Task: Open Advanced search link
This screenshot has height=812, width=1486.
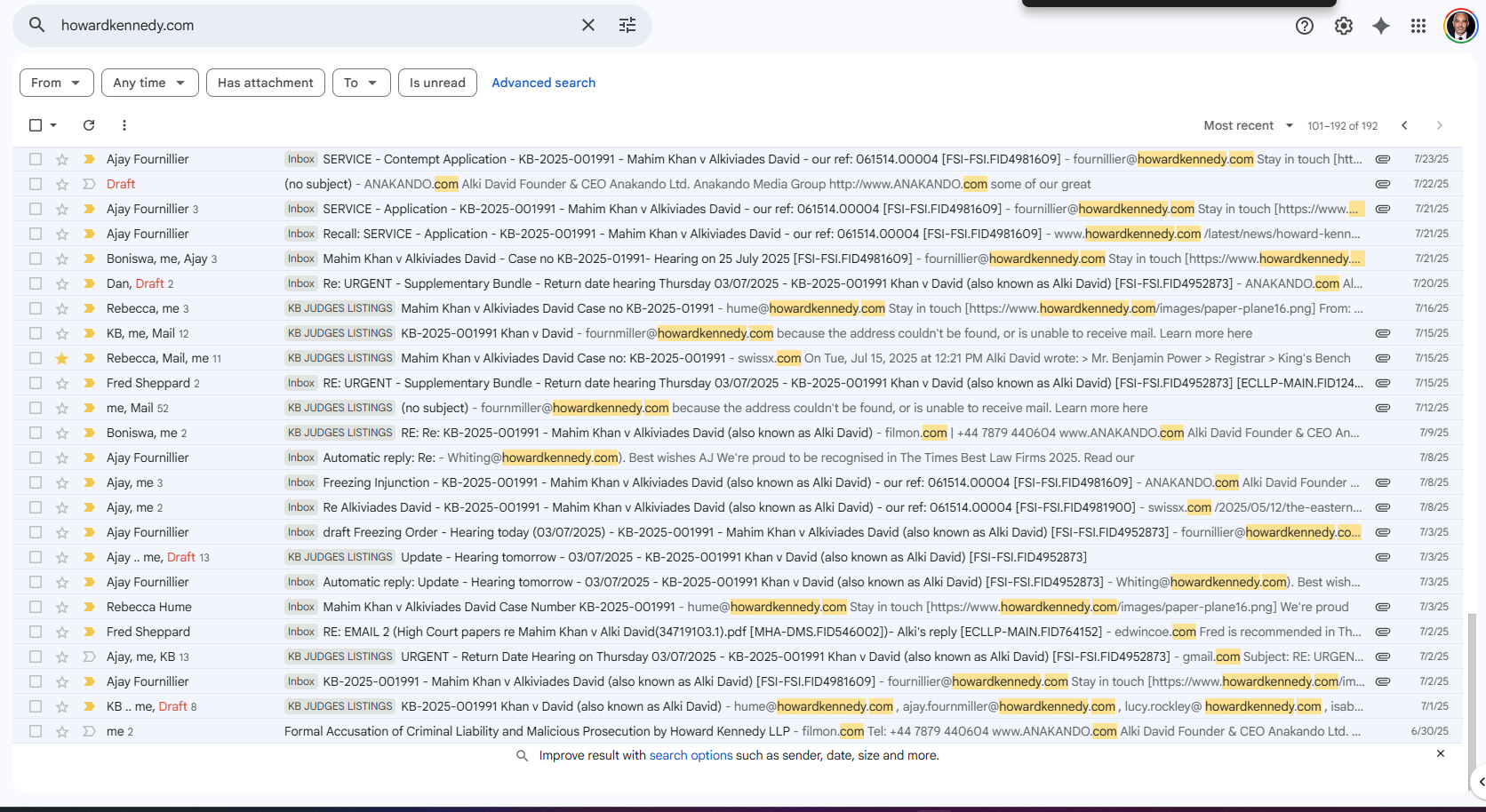Action: pos(543,83)
